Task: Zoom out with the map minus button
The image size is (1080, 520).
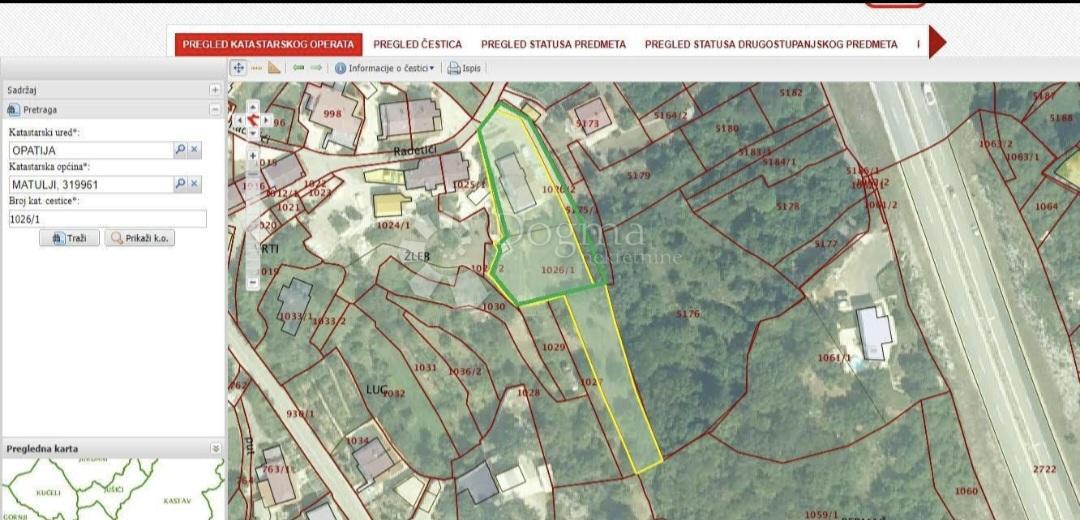Action: pos(253,282)
